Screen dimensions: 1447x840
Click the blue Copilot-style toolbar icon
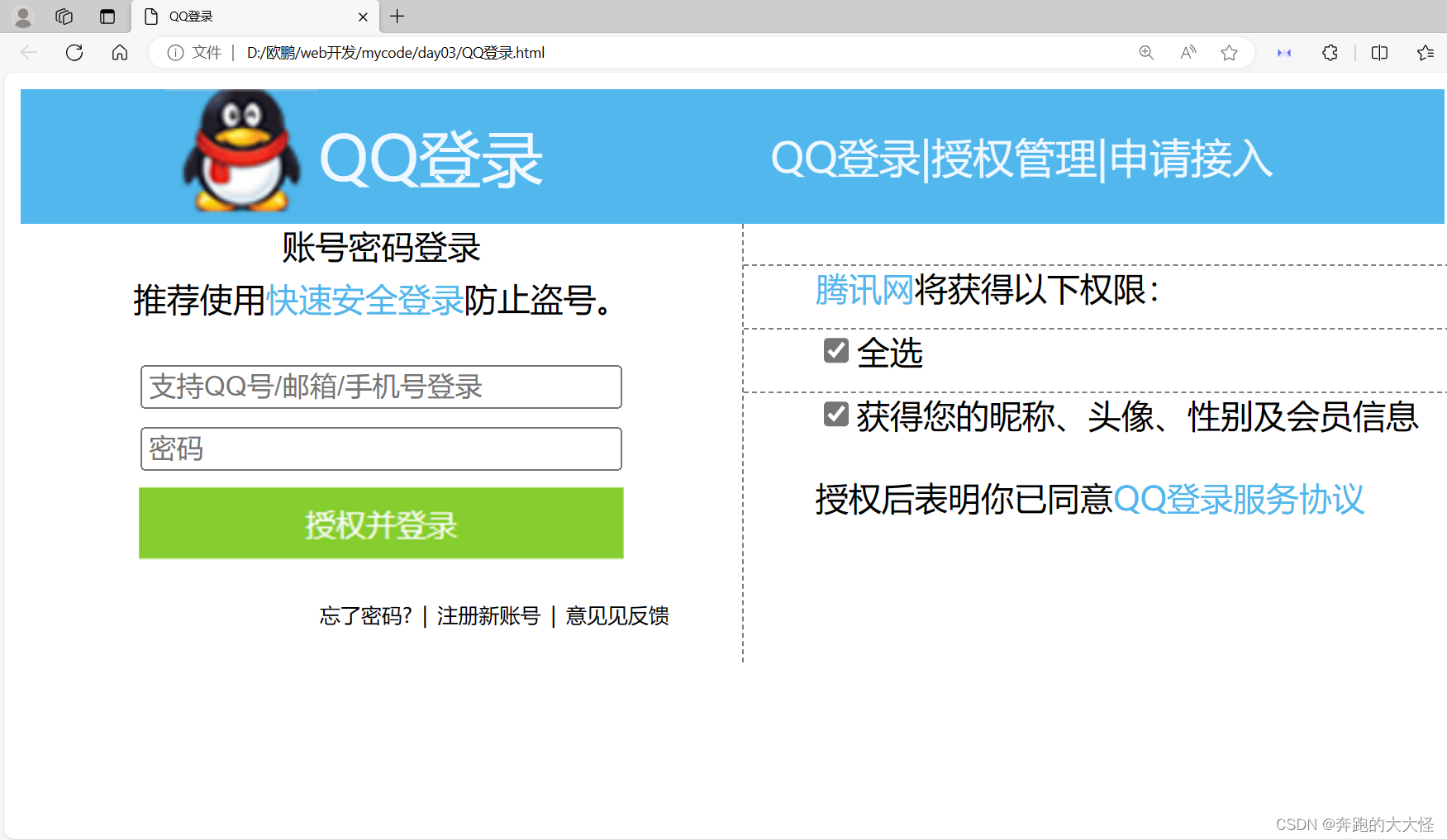click(1284, 53)
